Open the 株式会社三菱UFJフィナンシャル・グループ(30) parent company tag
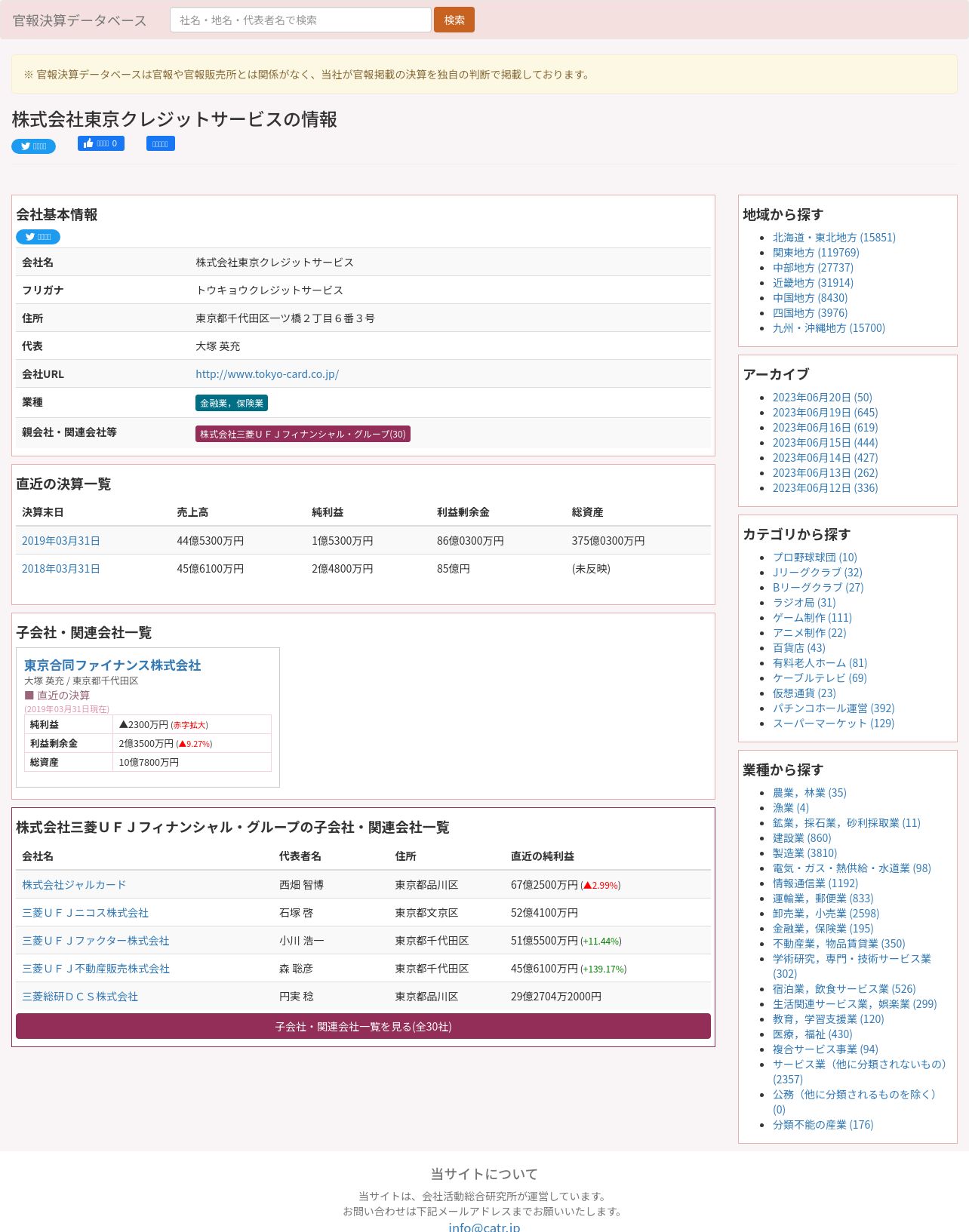 [x=303, y=434]
